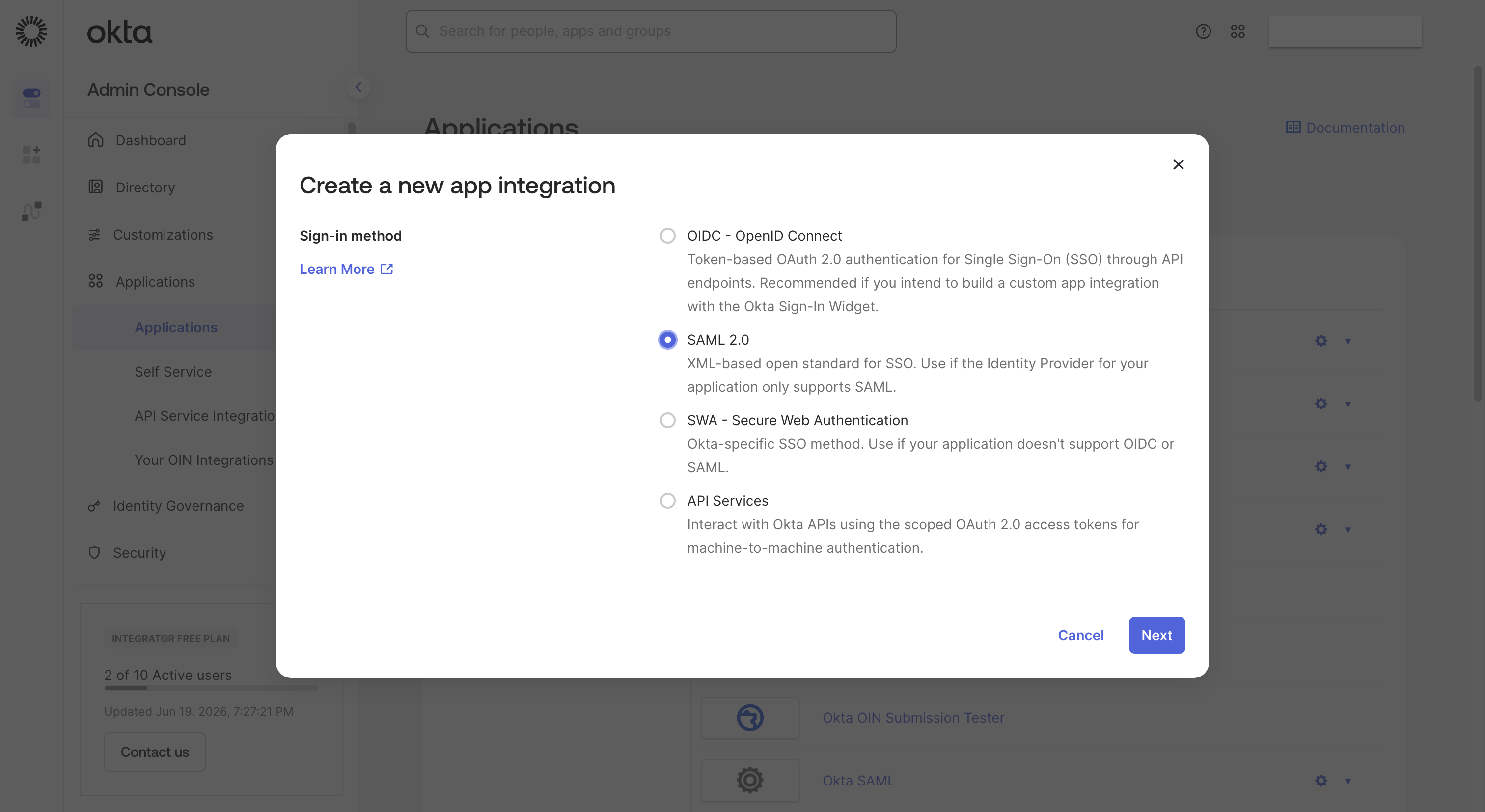Image resolution: width=1485 pixels, height=812 pixels.
Task: Click the Dashboard home icon
Action: click(96, 140)
